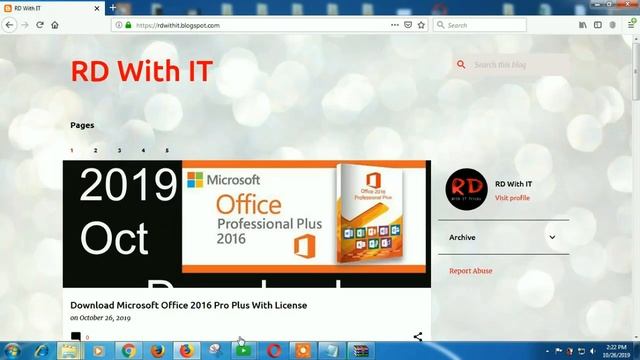
Task: Open the taskbar clock showing 2:22 PM
Action: (x=617, y=351)
